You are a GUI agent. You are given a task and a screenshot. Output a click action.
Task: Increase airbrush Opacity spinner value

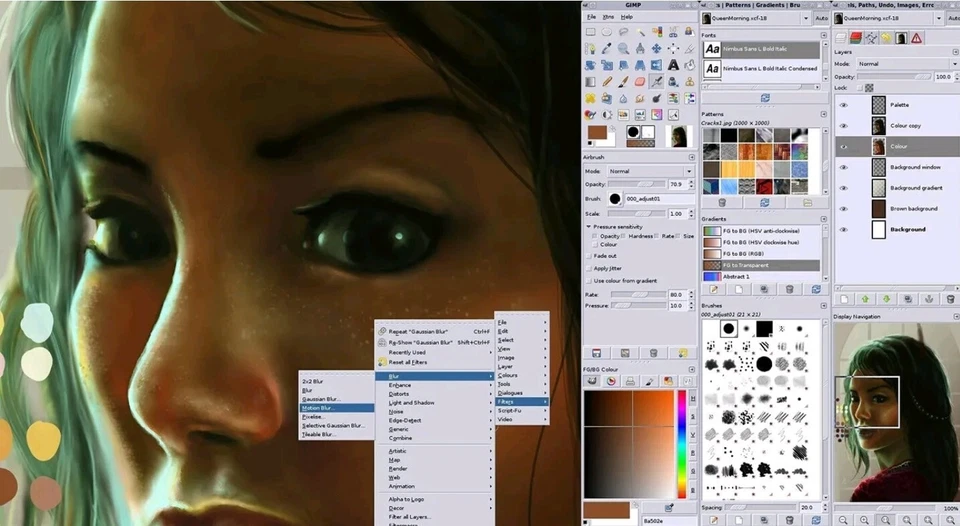click(x=691, y=181)
